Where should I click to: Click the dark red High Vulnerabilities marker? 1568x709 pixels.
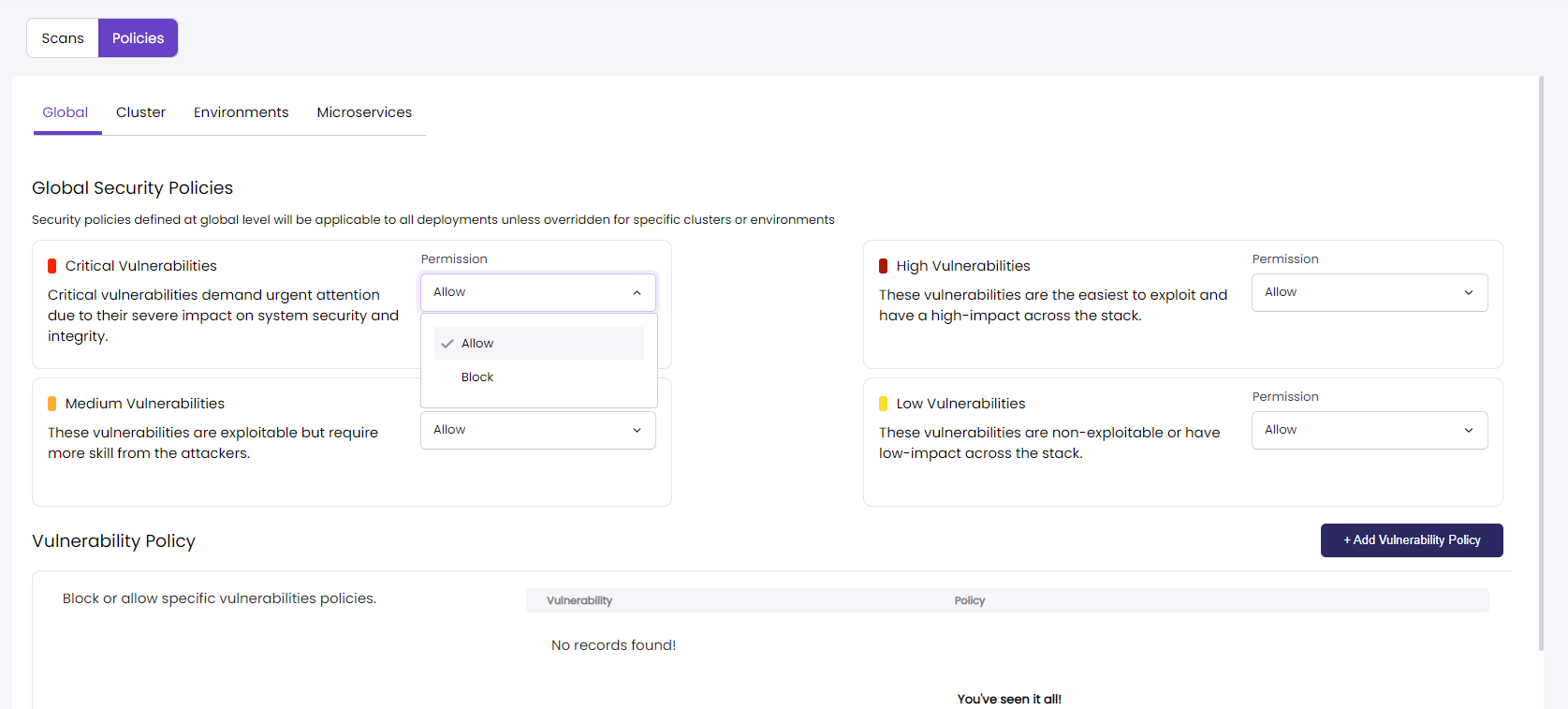pos(883,266)
